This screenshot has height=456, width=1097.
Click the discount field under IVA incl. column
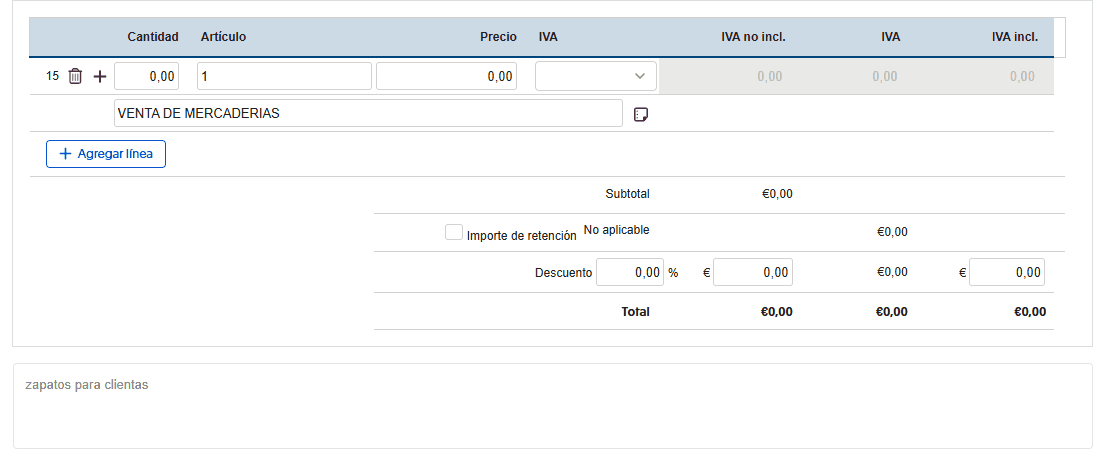point(1007,272)
